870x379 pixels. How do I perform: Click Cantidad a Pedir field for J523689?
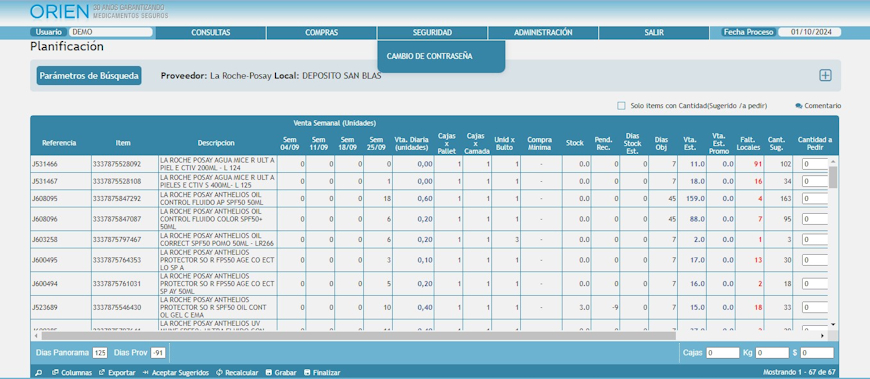(815, 307)
